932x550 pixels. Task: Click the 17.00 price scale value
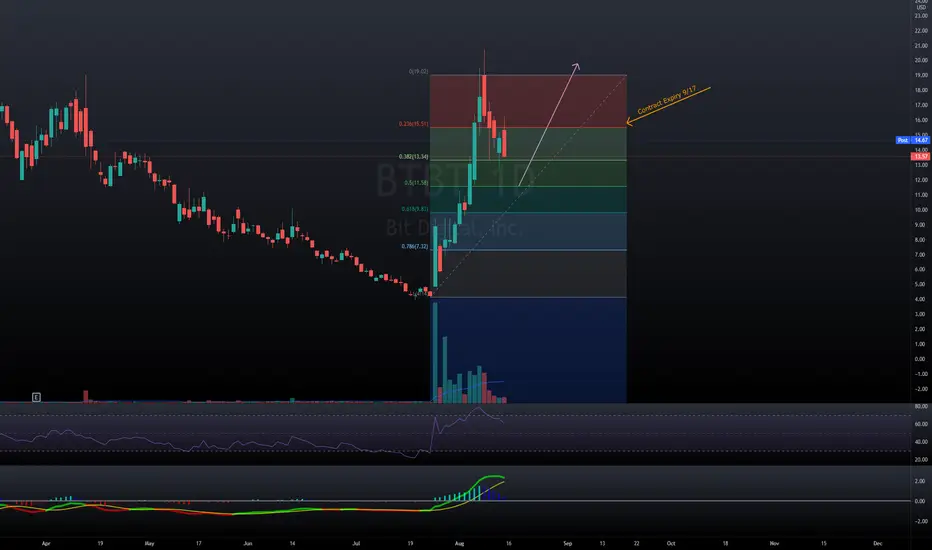tap(921, 105)
